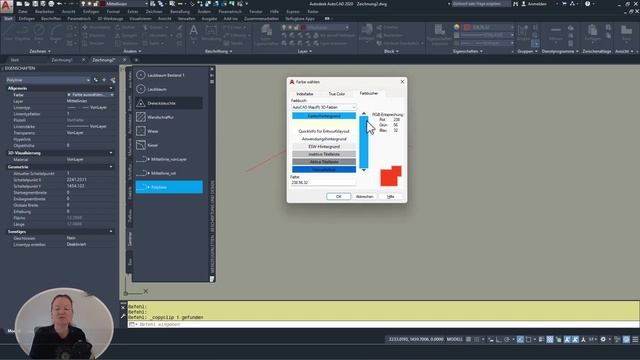
Task: Click the Open file icon in quick access toolbar
Action: click(x=27, y=4)
